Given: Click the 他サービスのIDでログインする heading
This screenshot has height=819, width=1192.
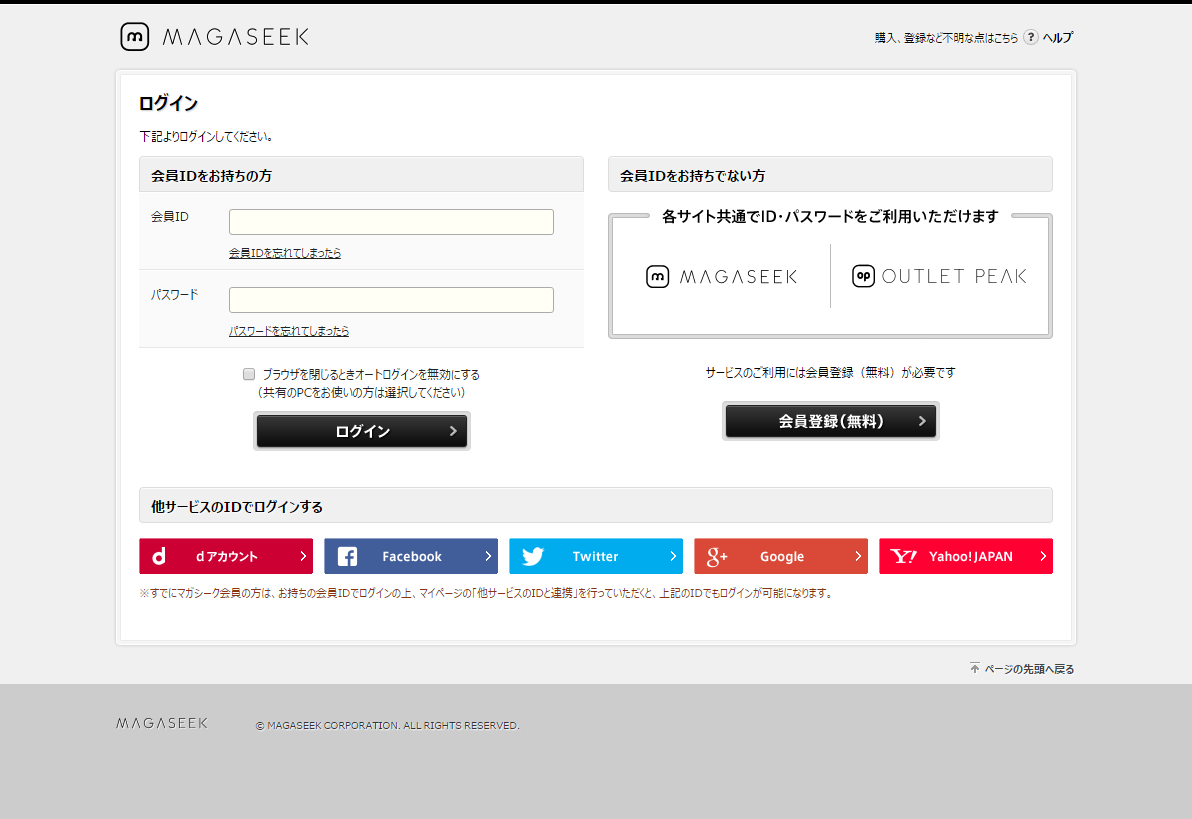Looking at the screenshot, I should (x=237, y=506).
